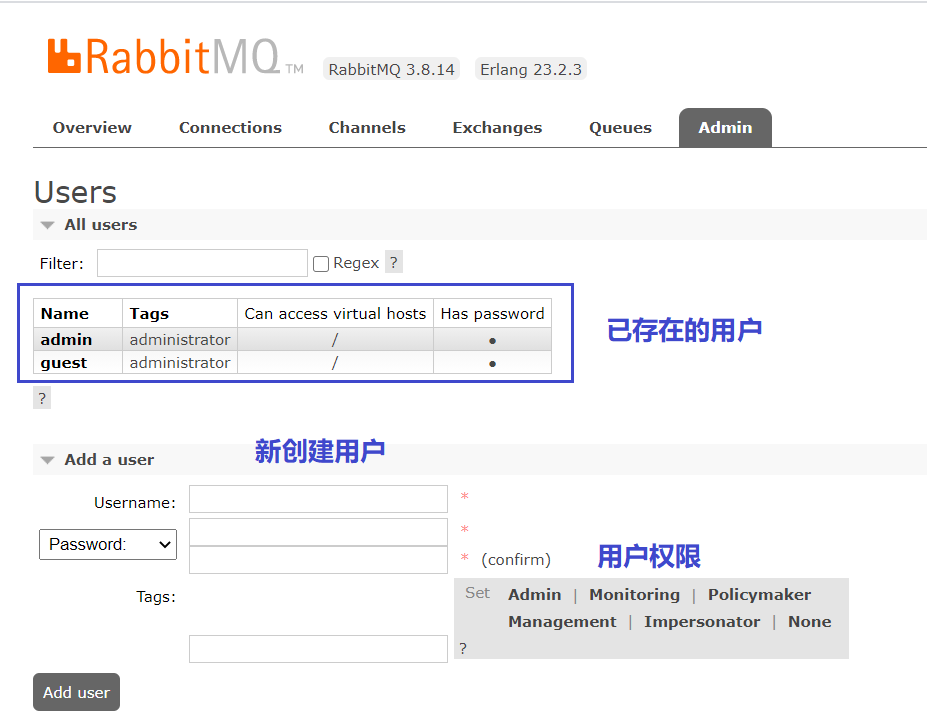Click the Username input field
Image resolution: width=927 pixels, height=724 pixels.
(x=318, y=499)
